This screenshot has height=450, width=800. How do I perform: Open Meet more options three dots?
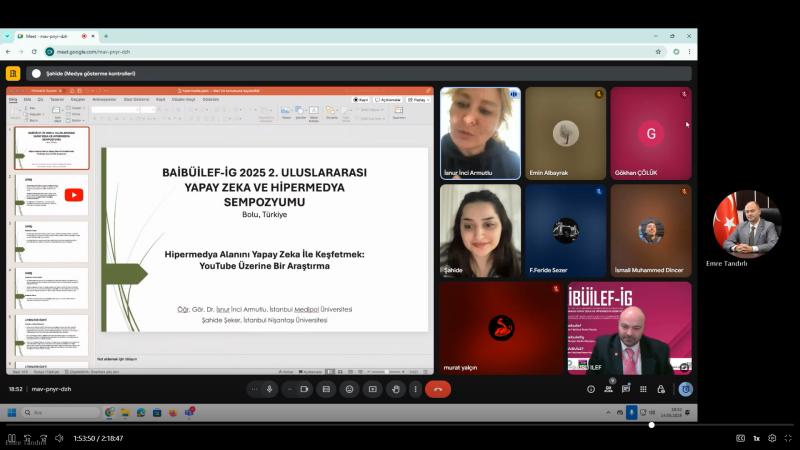click(x=415, y=389)
